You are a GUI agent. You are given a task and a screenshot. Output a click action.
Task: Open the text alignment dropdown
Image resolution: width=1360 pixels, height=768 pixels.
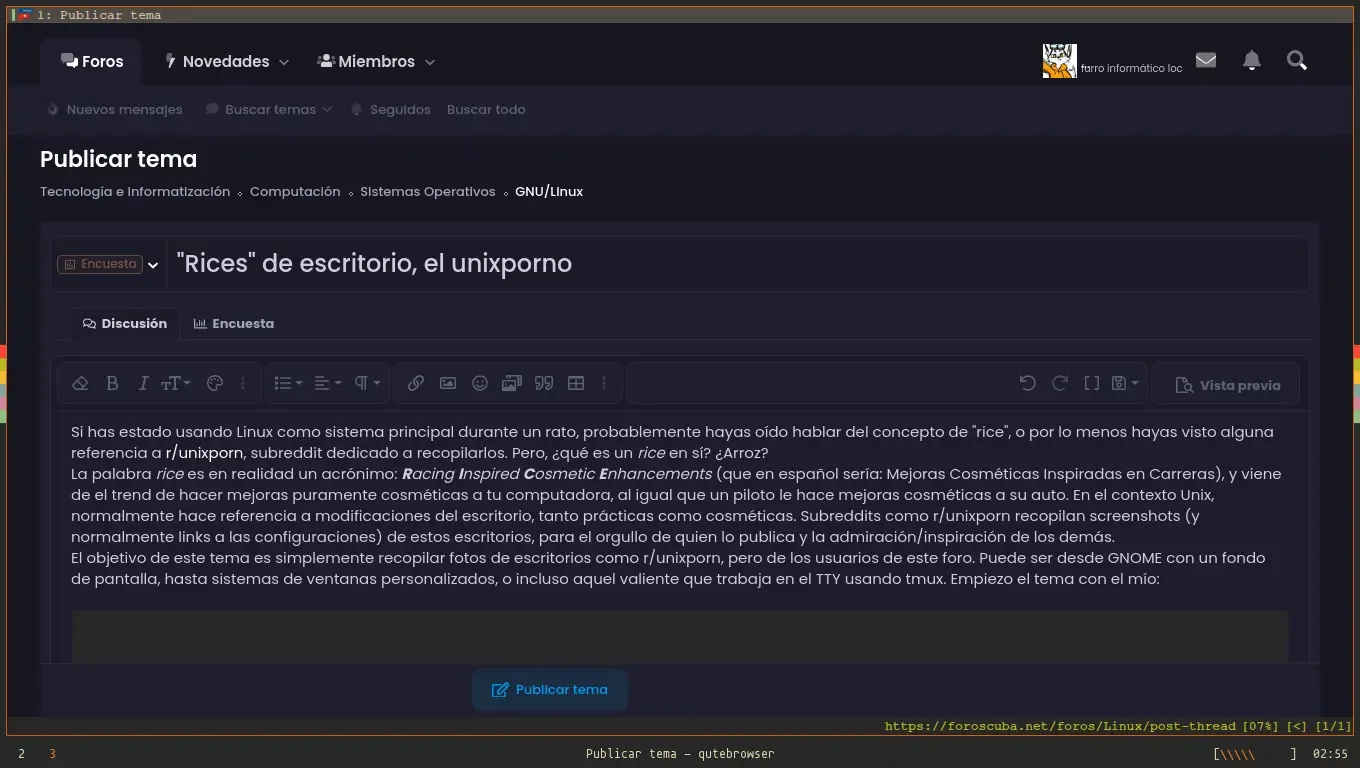click(x=327, y=383)
